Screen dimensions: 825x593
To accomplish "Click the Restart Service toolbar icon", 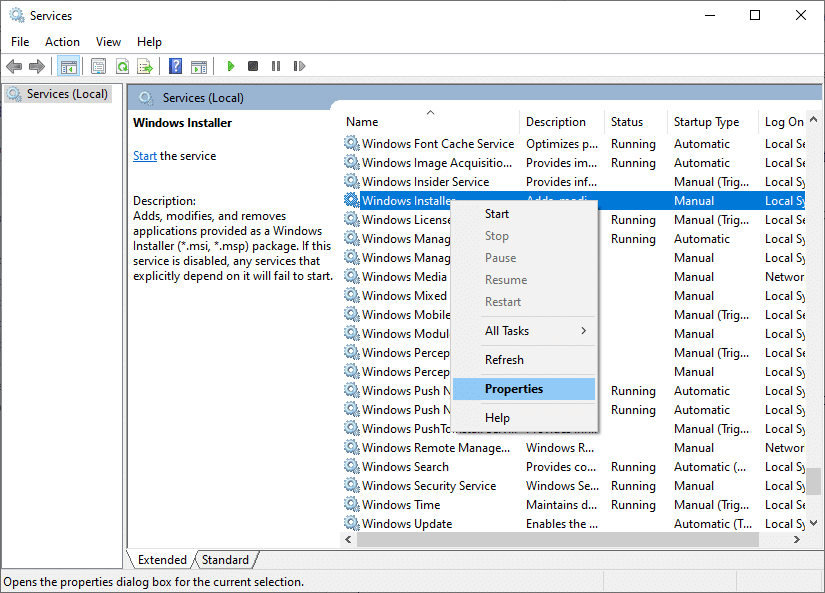I will (x=299, y=66).
